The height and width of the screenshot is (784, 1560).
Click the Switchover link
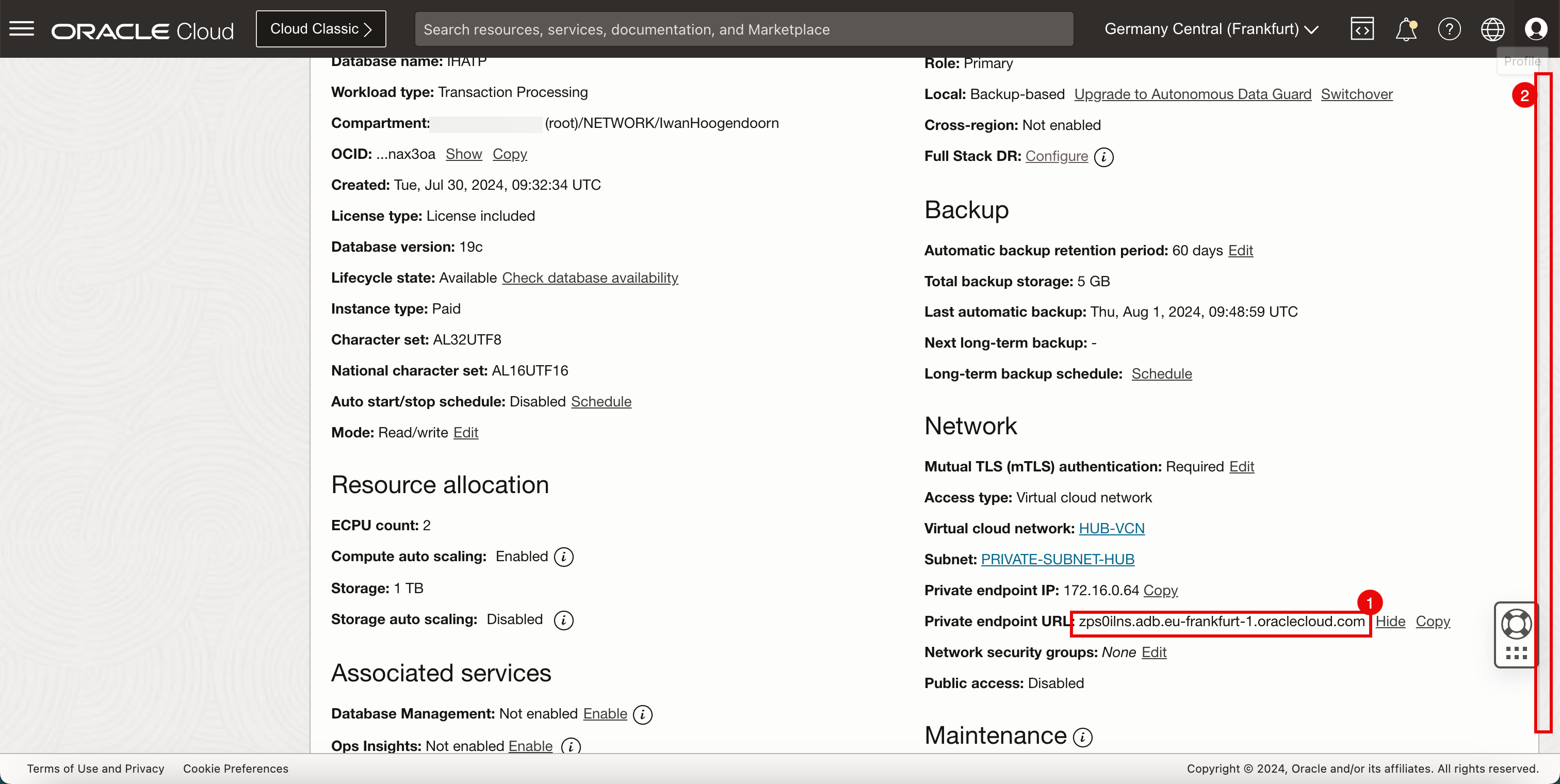coord(1357,94)
